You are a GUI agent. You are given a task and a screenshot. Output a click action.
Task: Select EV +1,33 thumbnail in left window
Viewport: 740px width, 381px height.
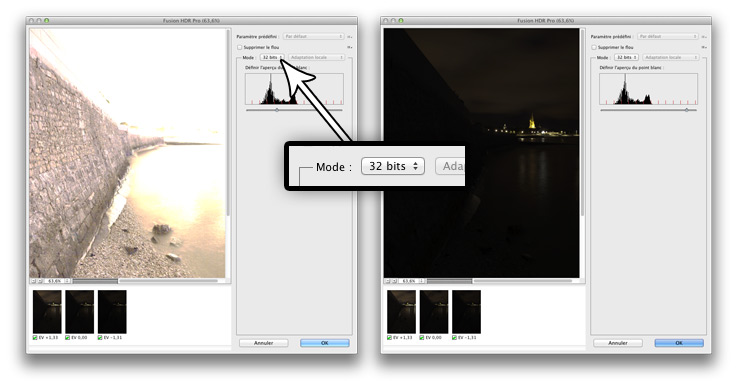(x=47, y=312)
